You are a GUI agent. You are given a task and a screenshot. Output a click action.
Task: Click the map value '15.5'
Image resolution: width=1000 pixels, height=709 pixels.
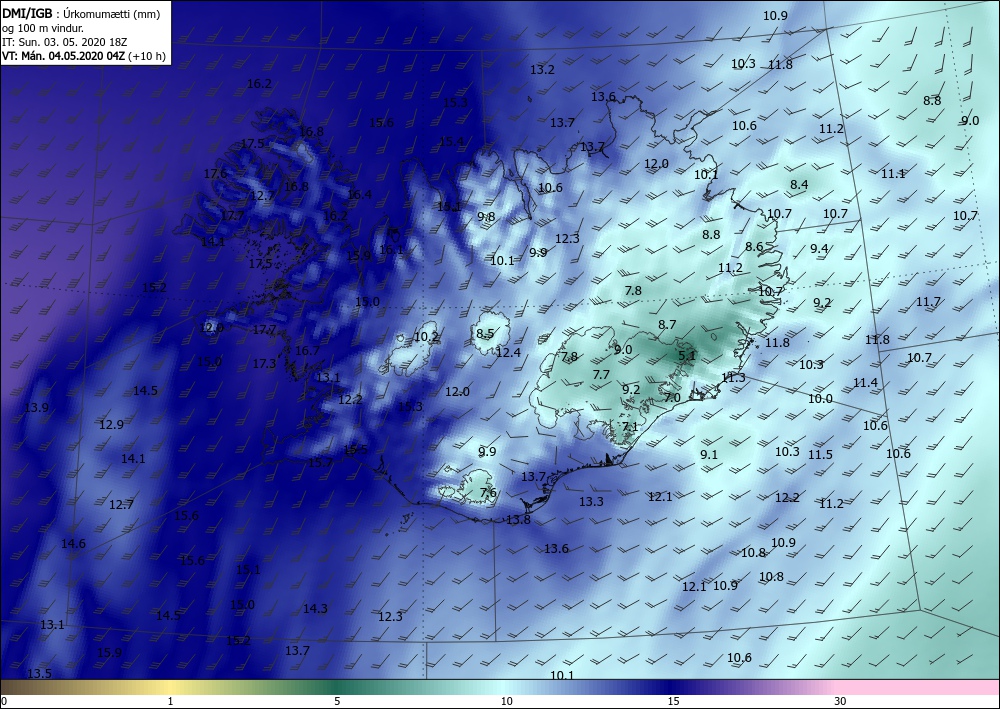[x=355, y=450]
